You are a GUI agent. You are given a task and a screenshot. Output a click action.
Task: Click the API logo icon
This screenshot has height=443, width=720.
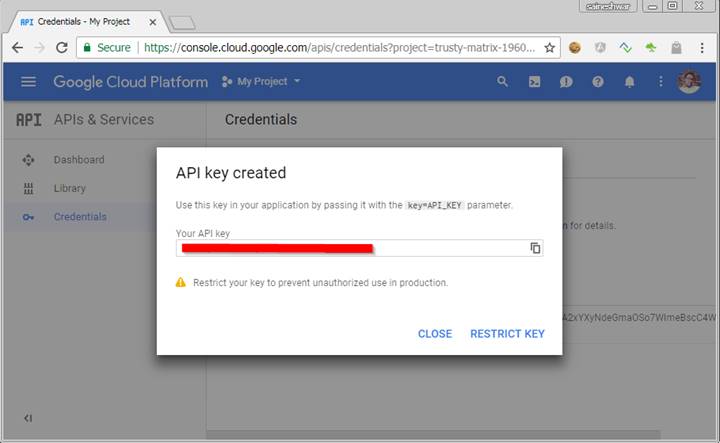pos(28,120)
